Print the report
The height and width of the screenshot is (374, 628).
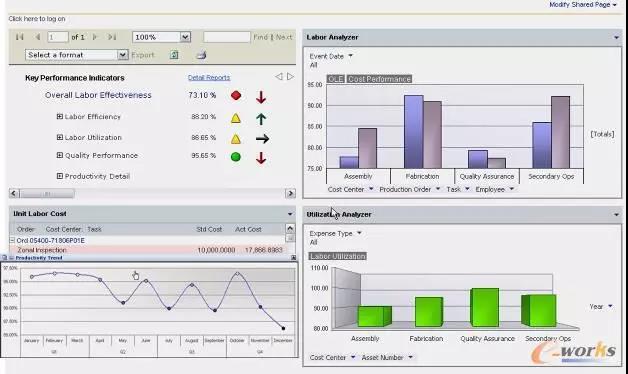[x=201, y=55]
